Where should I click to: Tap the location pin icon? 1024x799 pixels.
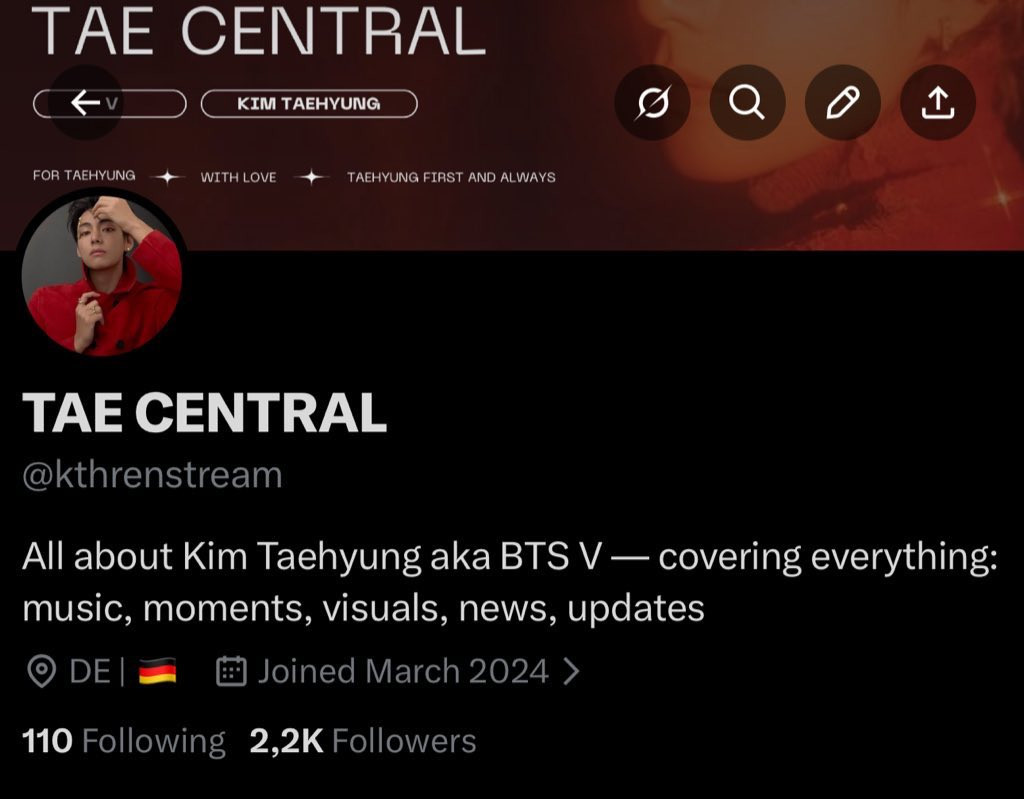pos(42,672)
